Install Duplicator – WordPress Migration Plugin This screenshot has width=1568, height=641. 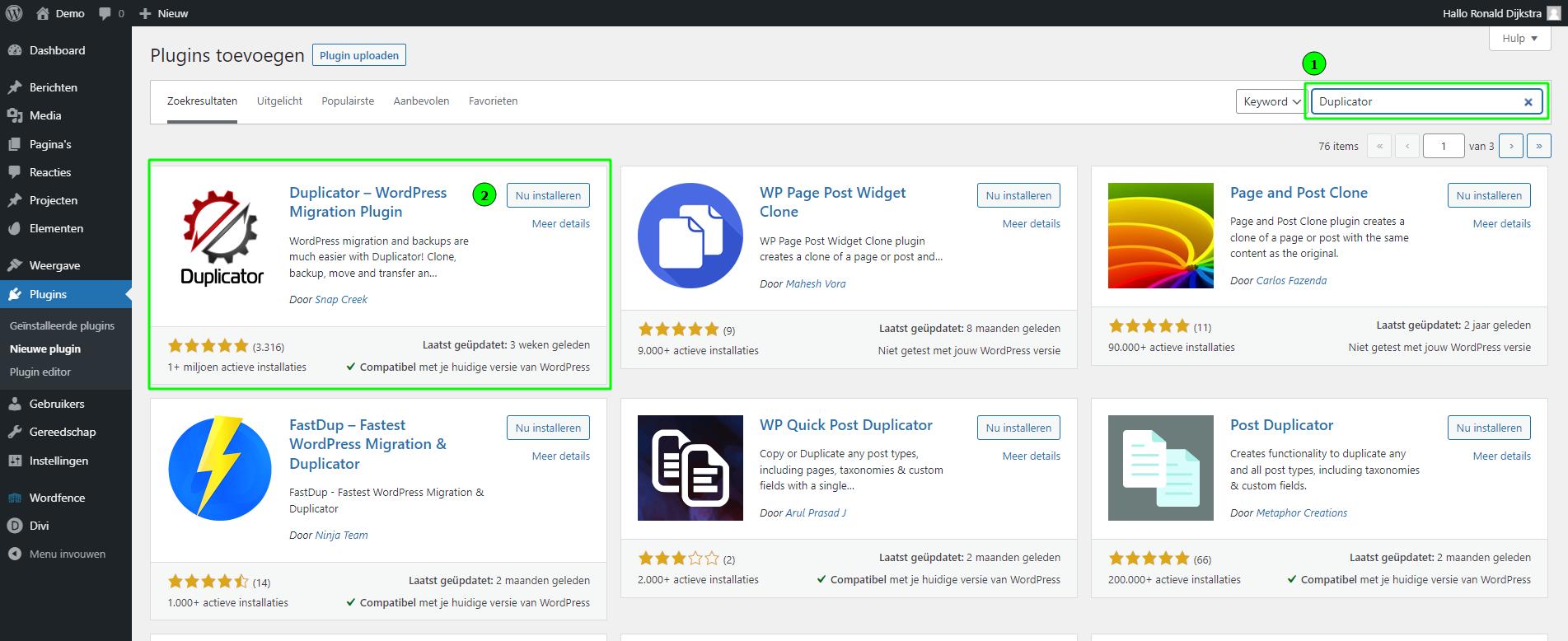coord(548,195)
